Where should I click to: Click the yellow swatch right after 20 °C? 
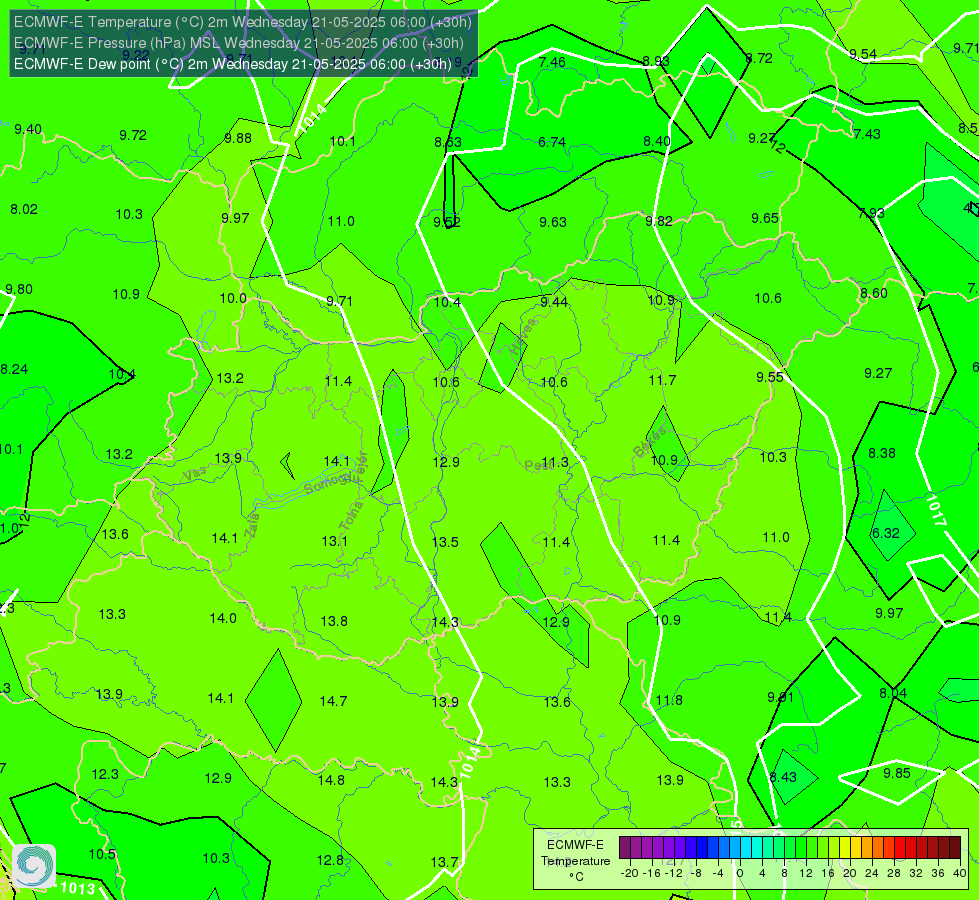(x=855, y=848)
